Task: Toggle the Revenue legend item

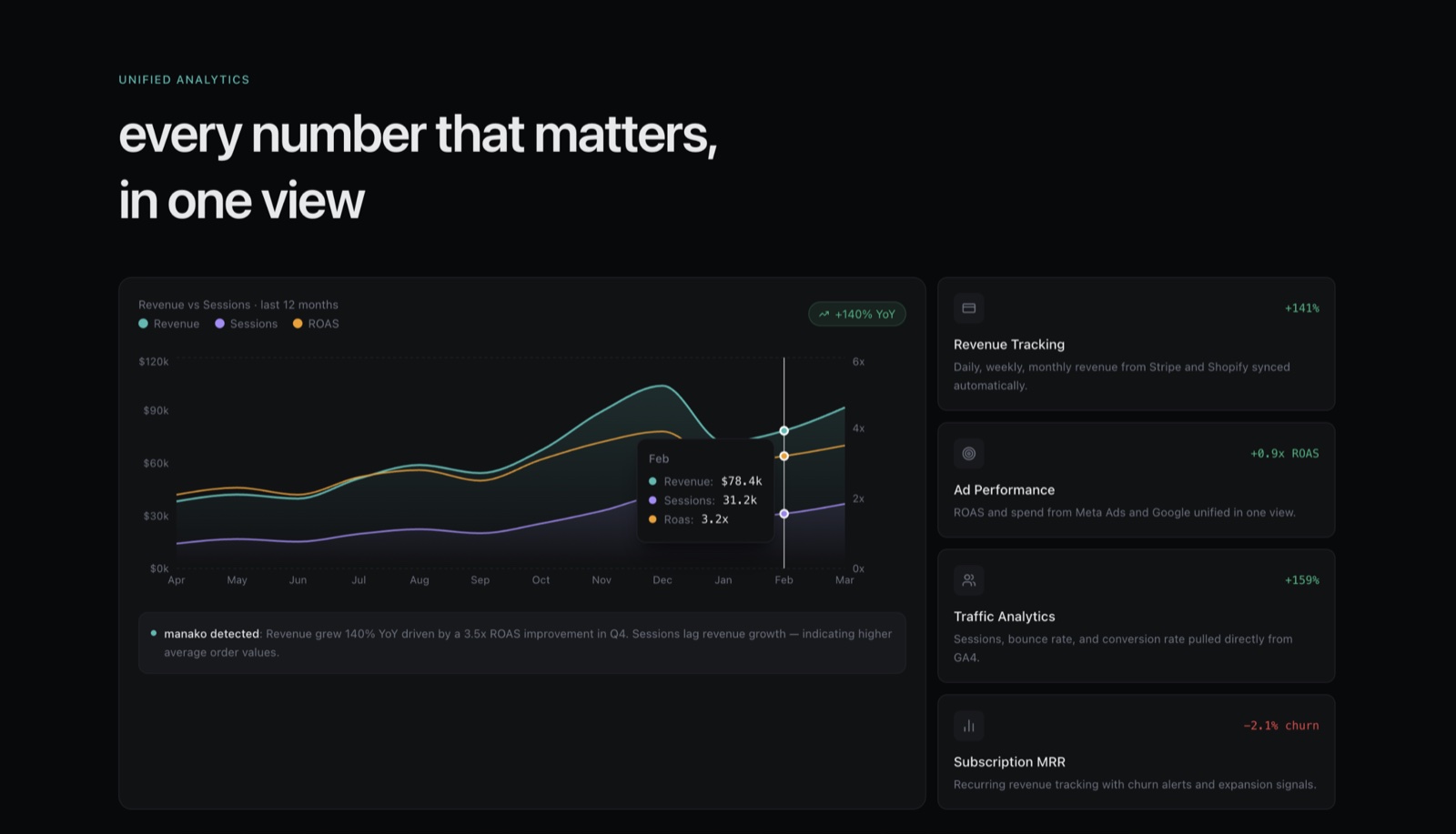Action: 169,324
